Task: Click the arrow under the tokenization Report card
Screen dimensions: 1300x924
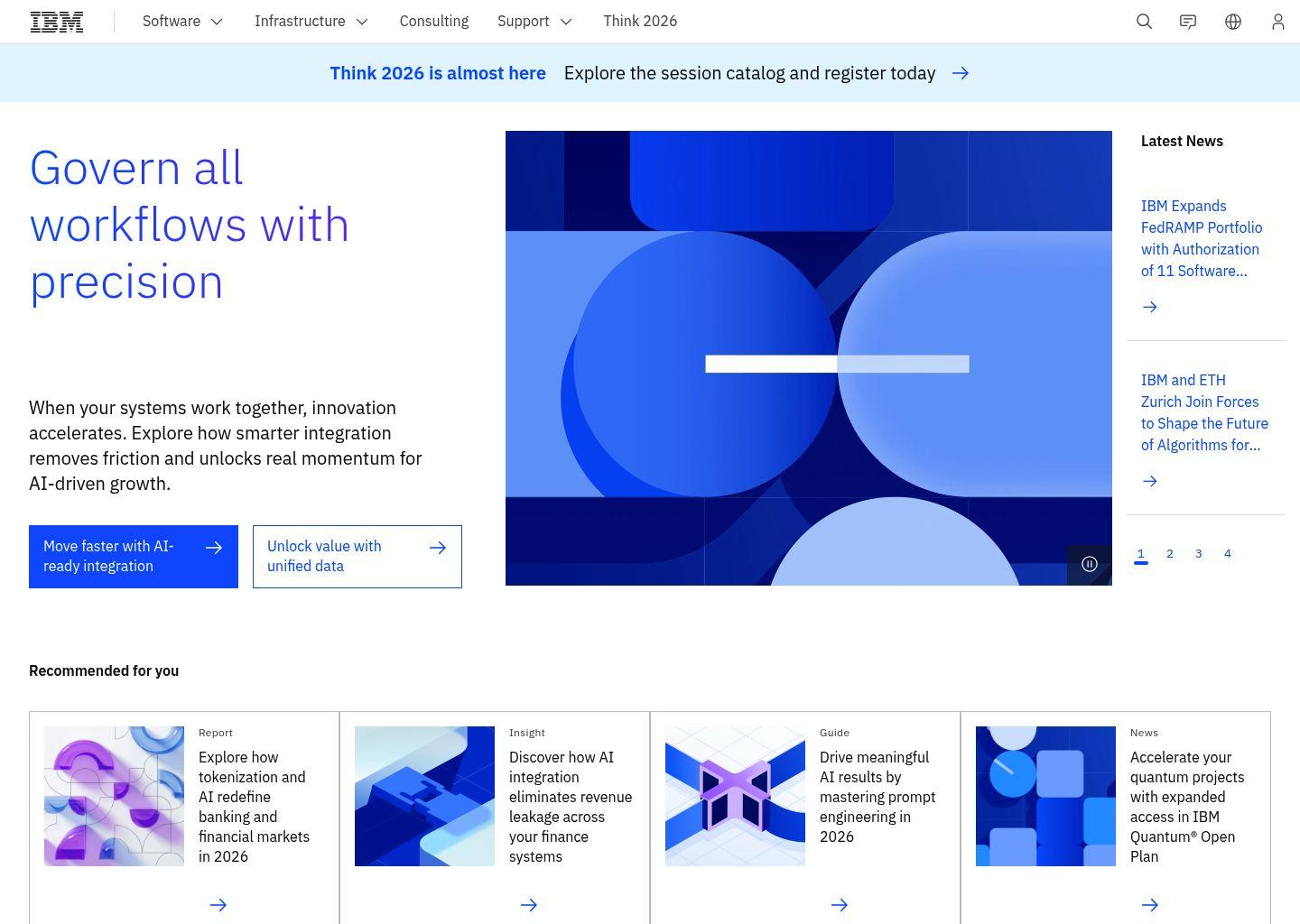Action: click(218, 904)
